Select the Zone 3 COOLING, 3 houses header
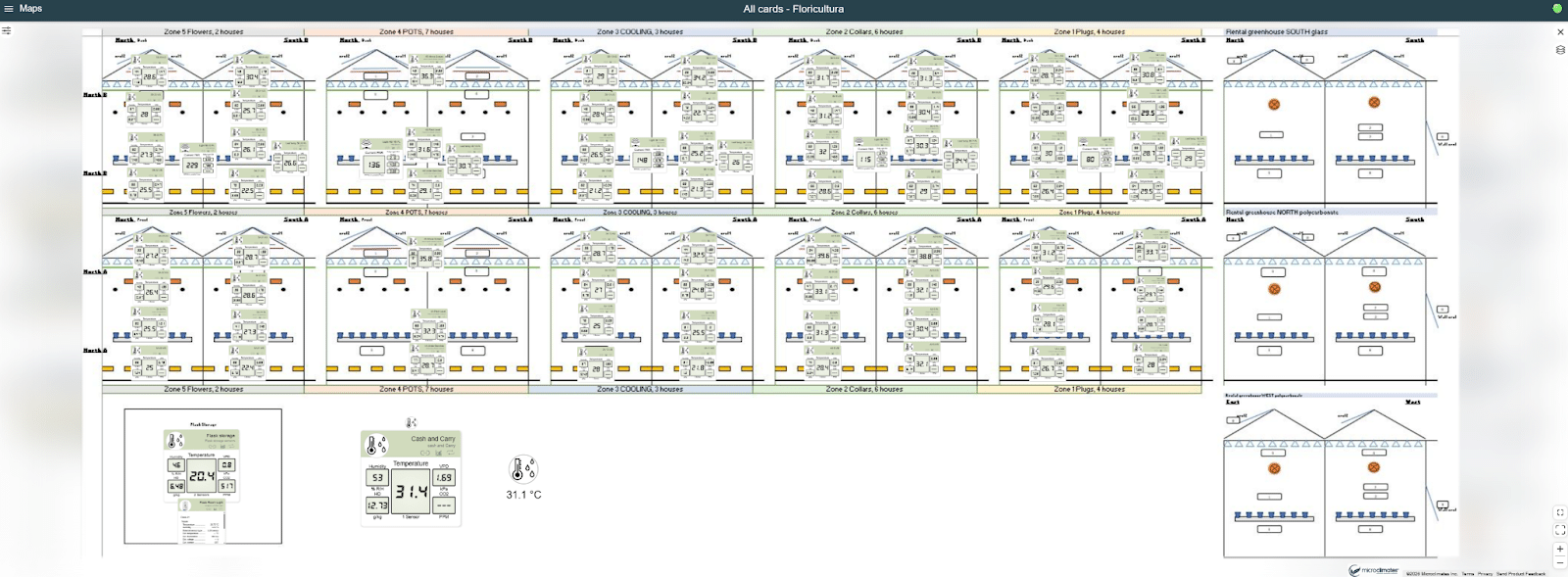This screenshot has width=1568, height=577. (x=640, y=31)
